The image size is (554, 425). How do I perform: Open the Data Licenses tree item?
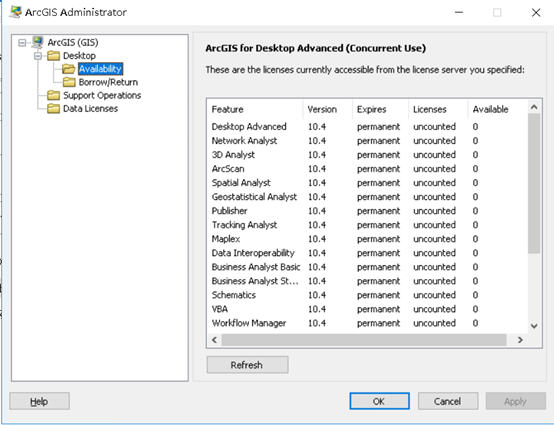click(90, 108)
